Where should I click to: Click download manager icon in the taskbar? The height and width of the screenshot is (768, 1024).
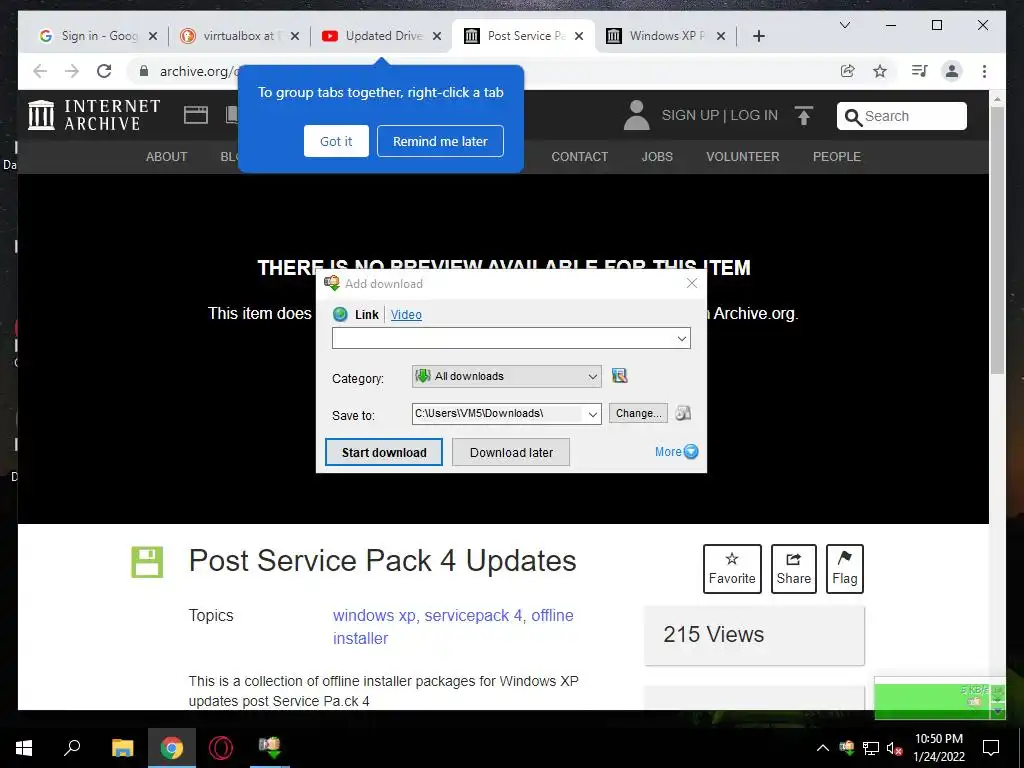[x=270, y=747]
